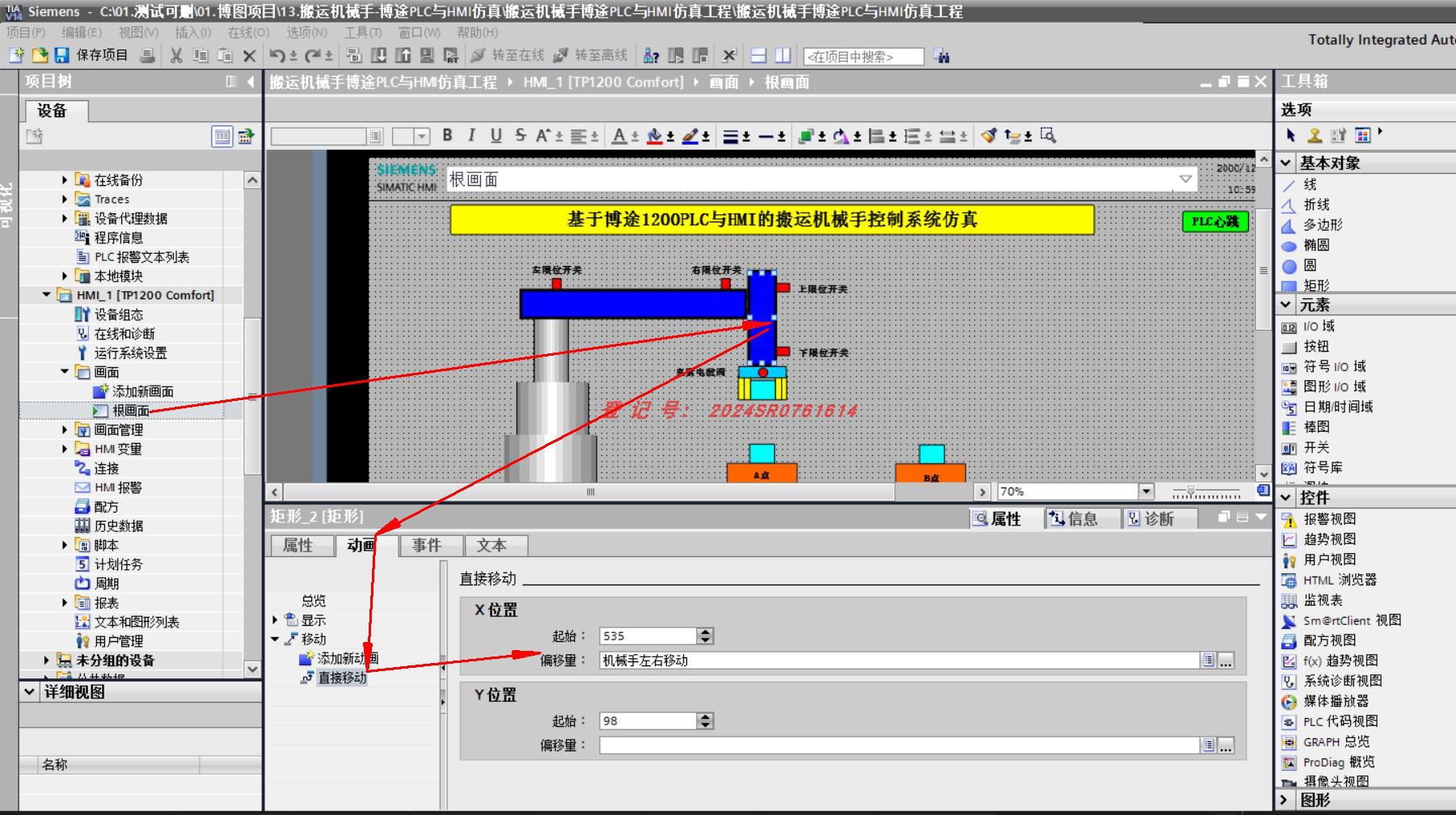Viewport: 1456px width, 815px height.
Task: Toggle strikethrough text formatting
Action: point(520,136)
